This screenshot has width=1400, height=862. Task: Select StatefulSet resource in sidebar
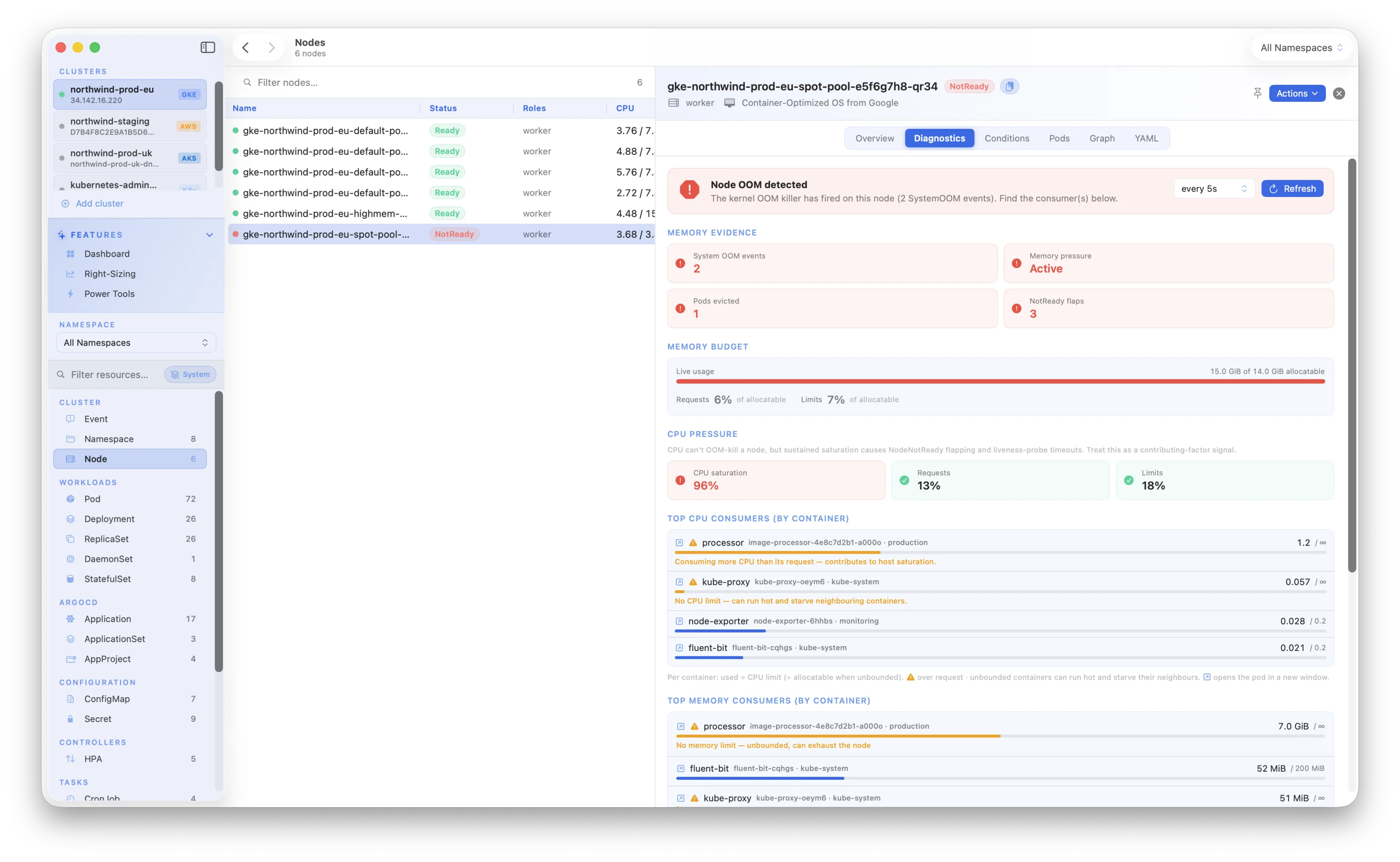tap(130, 579)
